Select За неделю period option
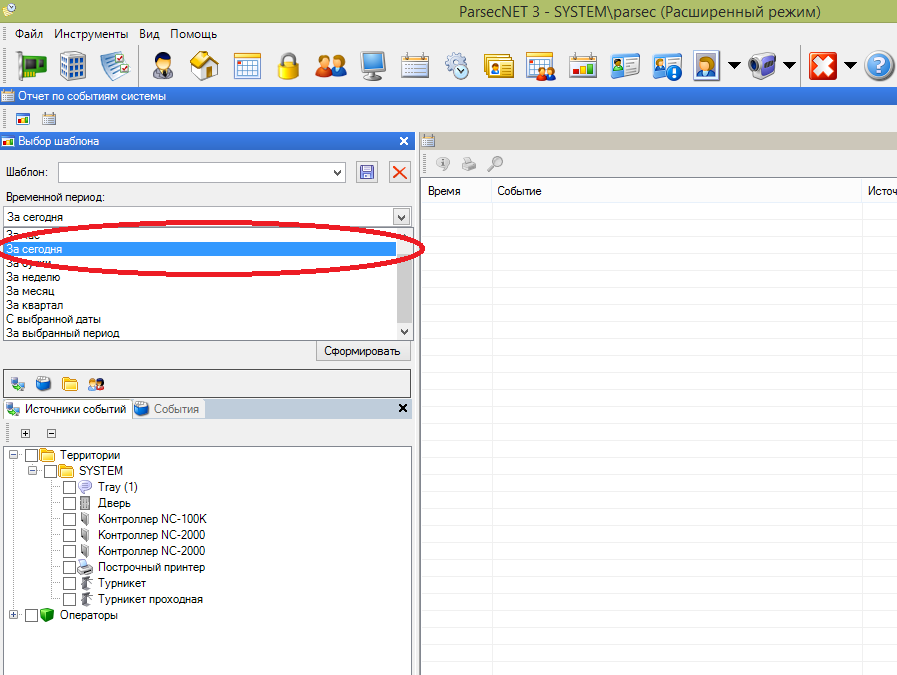 click(x=200, y=277)
